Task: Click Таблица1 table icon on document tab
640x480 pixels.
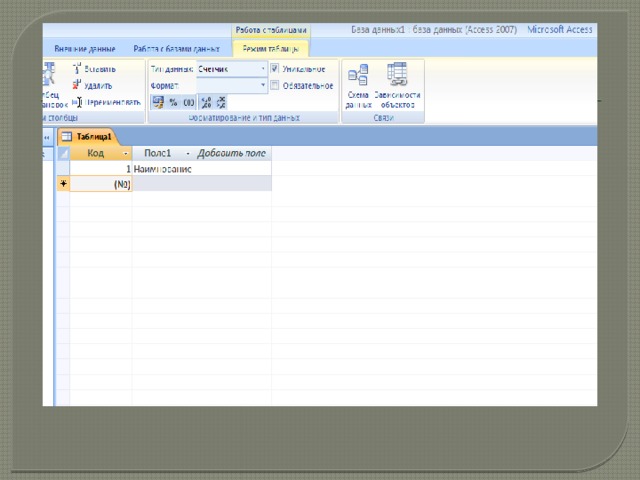Action: pos(67,137)
